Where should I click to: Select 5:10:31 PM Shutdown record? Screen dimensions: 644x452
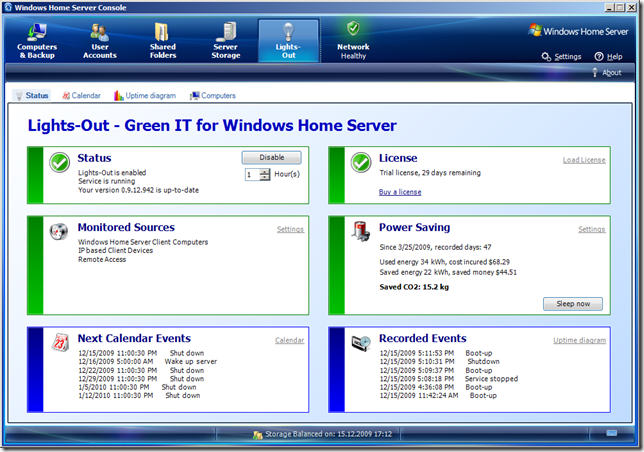439,362
